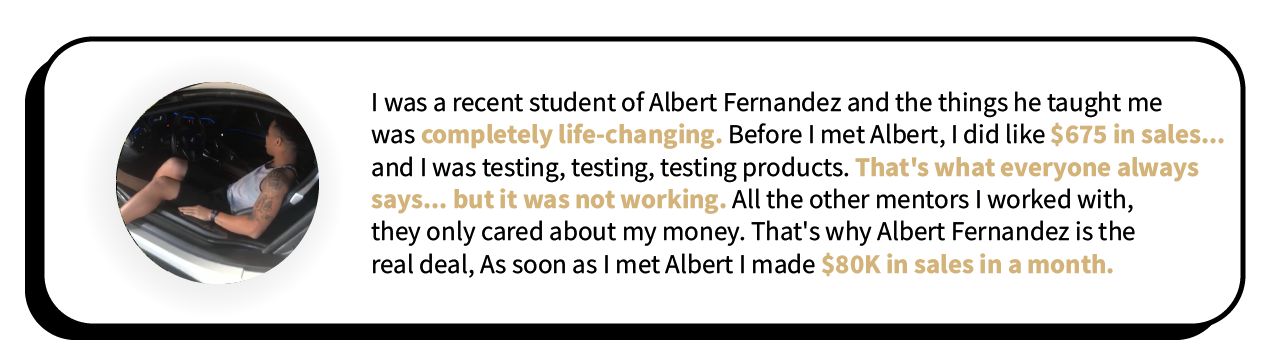Click highlighted text "That's what everyone always"
The width and height of the screenshot is (1271, 360).
(x=1027, y=167)
